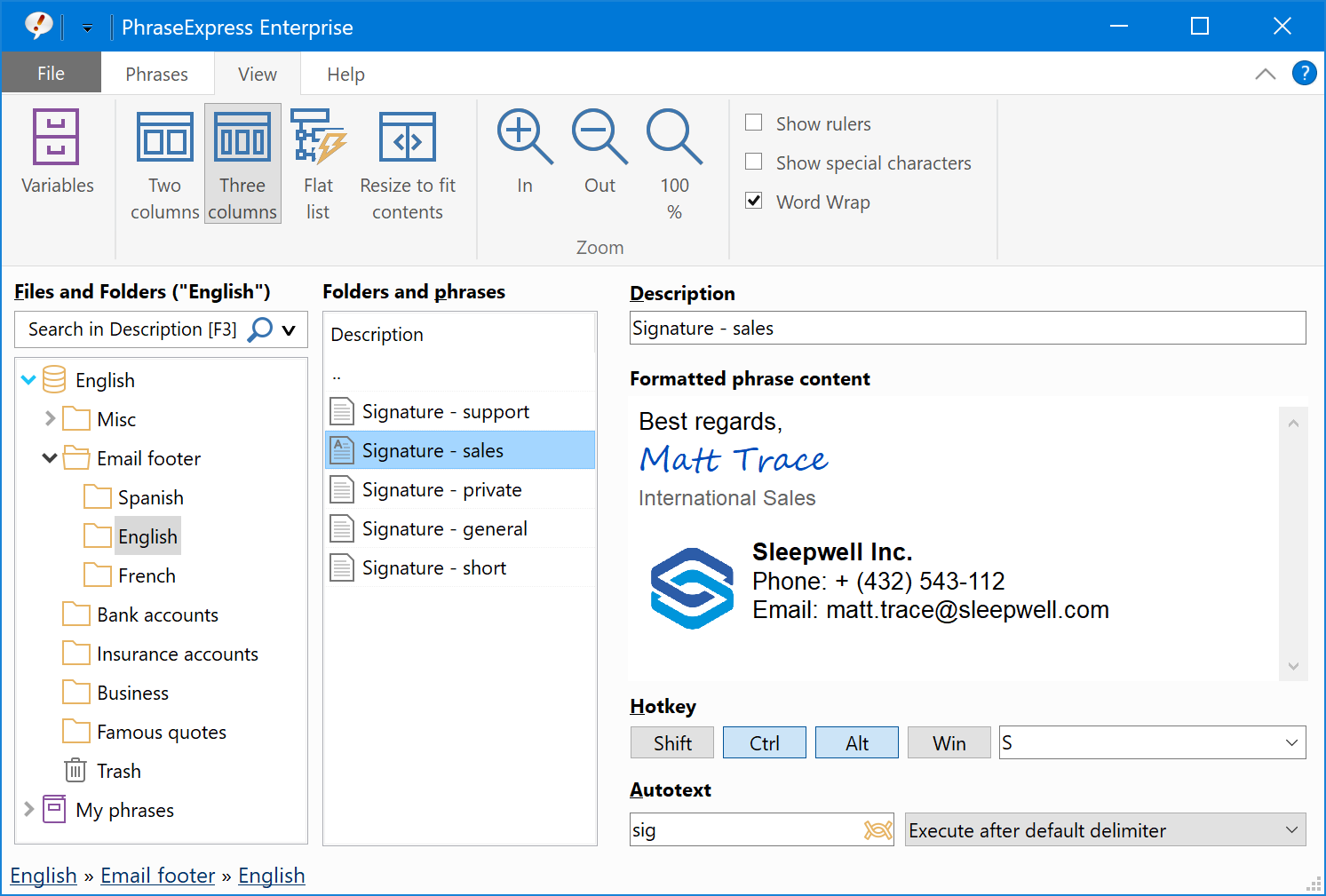Open the help question mark icon
The height and width of the screenshot is (896, 1326).
(x=1304, y=73)
